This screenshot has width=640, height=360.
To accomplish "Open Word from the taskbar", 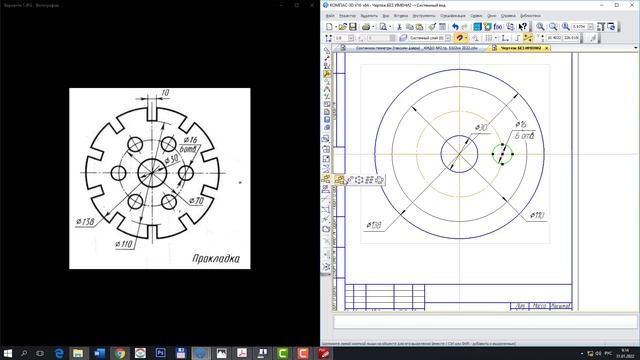I will tap(99, 353).
